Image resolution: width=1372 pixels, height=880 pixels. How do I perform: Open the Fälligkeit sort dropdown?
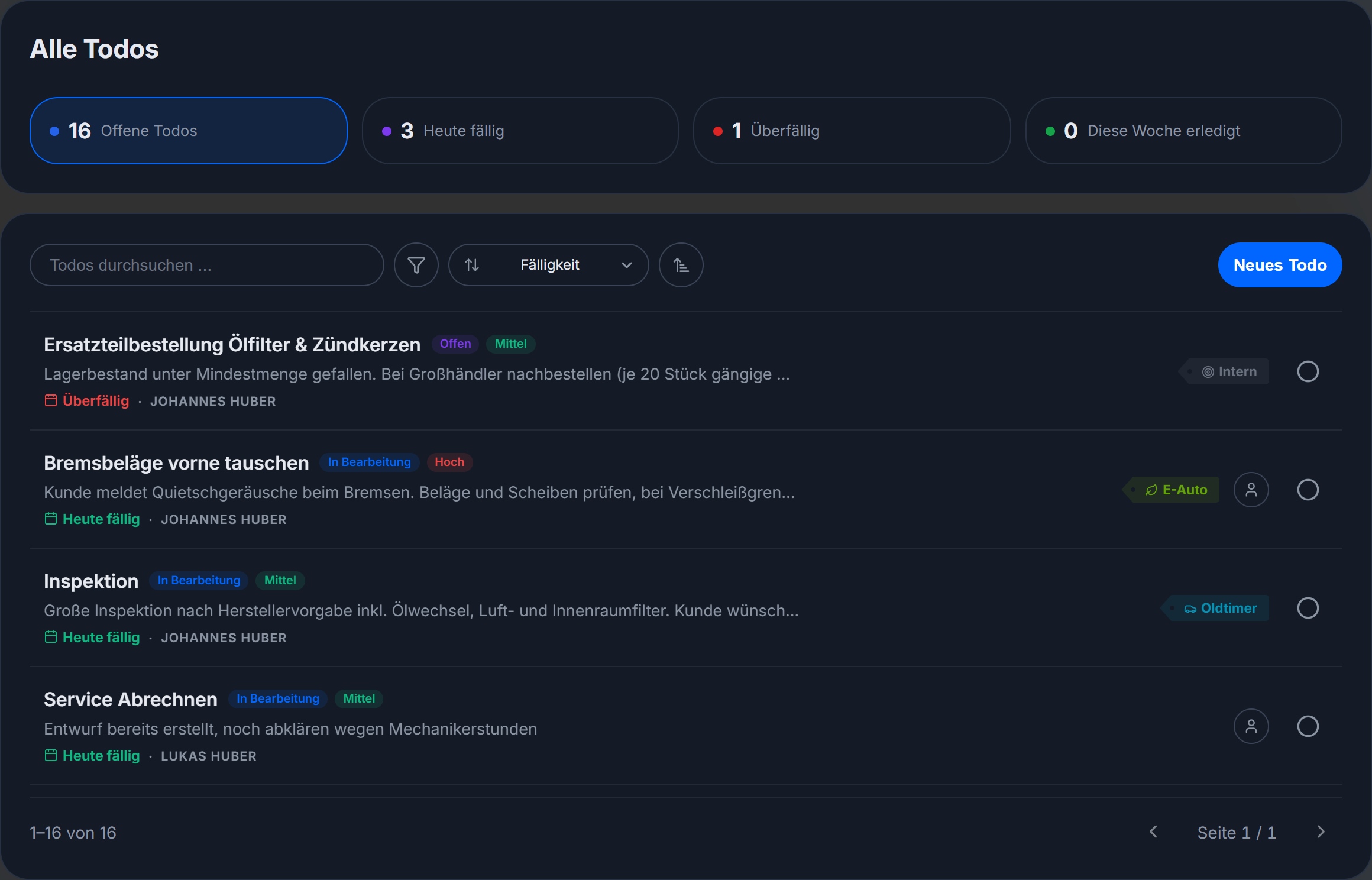(549, 265)
